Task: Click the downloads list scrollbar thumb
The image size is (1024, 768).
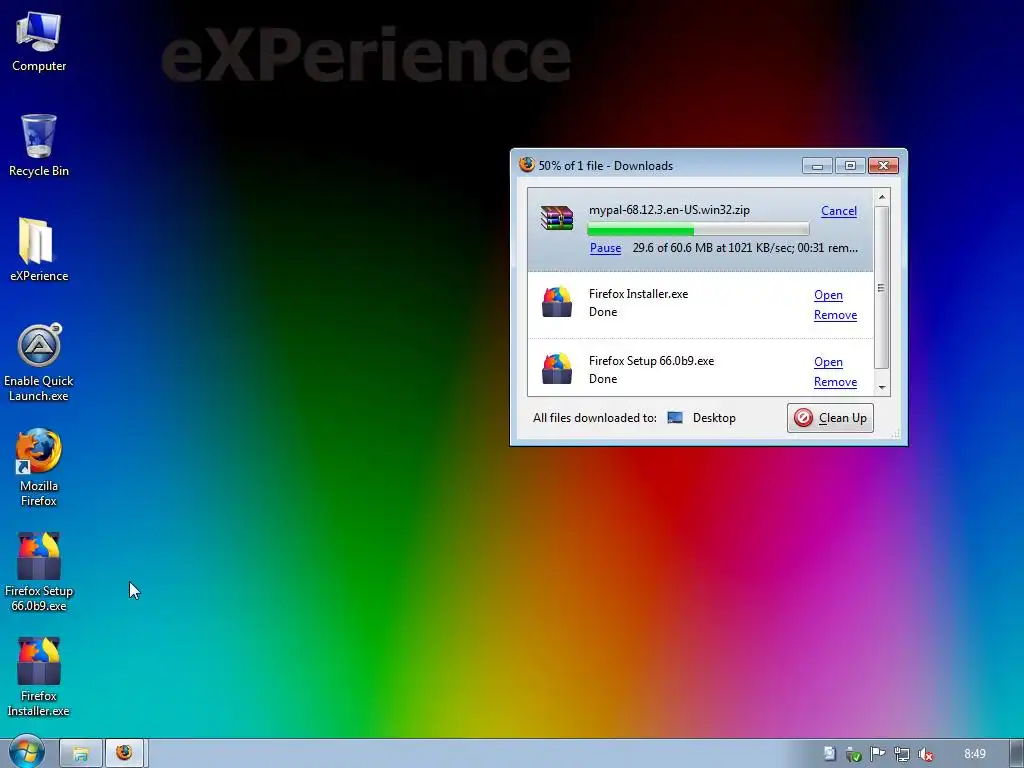Action: point(882,287)
